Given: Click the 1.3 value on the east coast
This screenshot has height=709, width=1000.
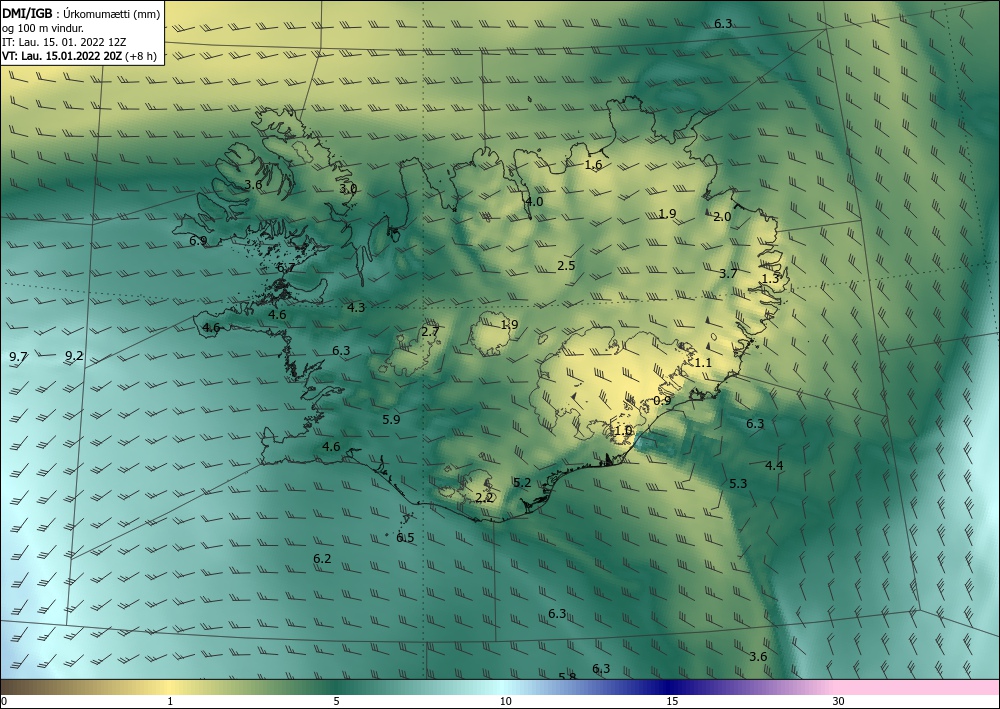Looking at the screenshot, I should click(771, 278).
